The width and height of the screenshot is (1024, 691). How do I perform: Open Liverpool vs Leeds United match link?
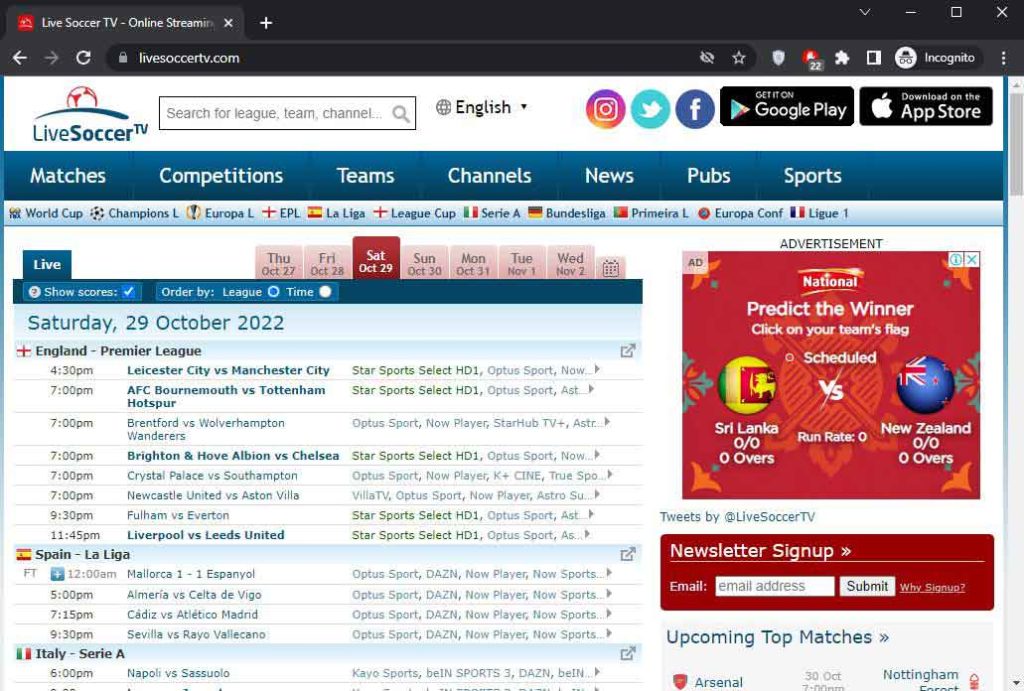click(x=205, y=535)
